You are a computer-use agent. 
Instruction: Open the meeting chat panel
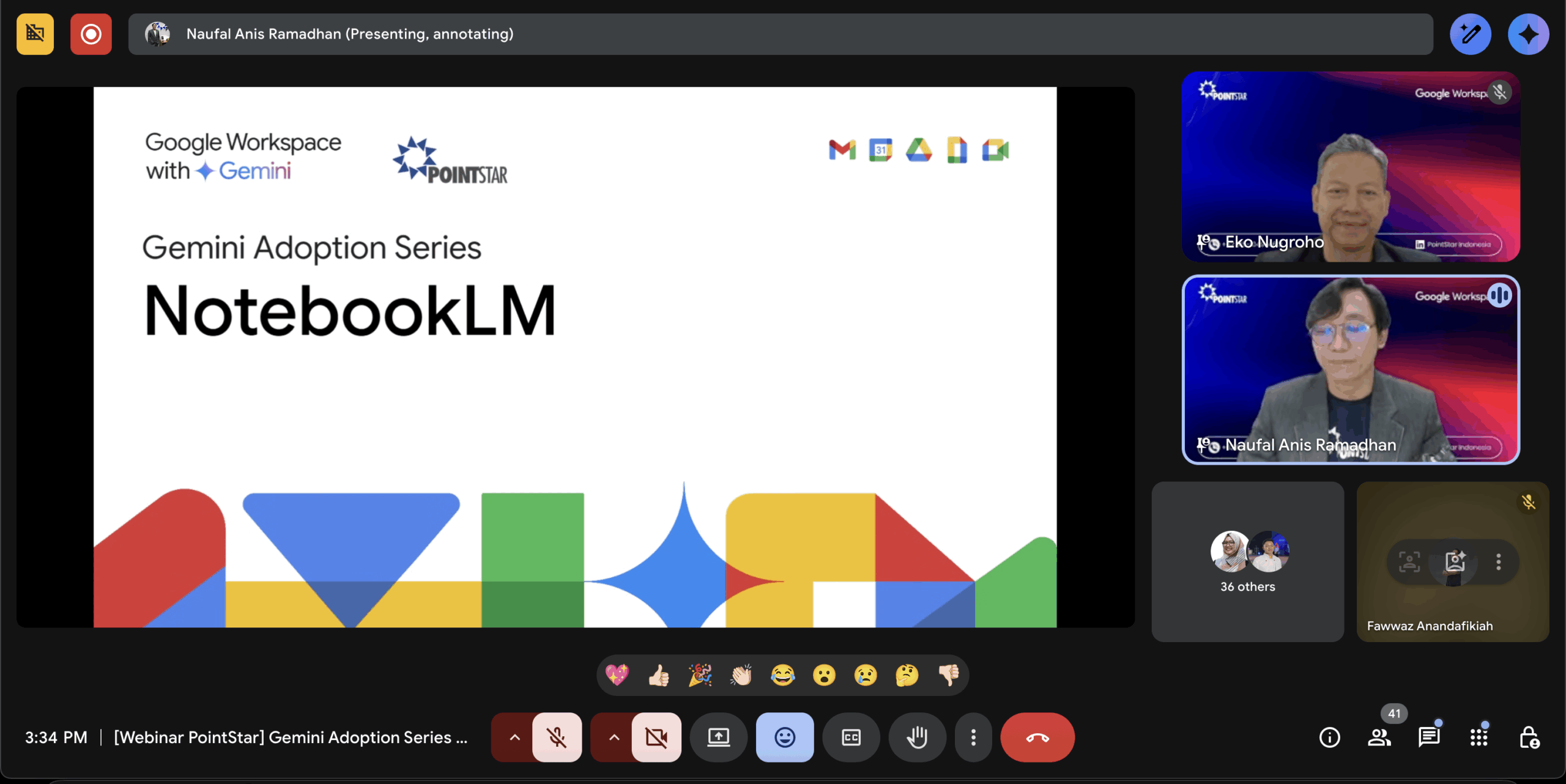click(1429, 738)
